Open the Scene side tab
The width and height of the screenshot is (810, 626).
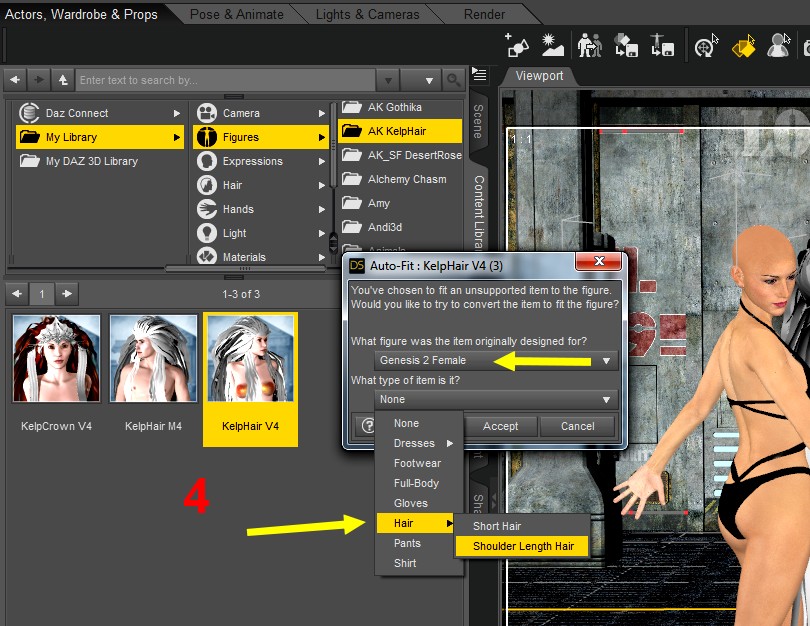[478, 121]
